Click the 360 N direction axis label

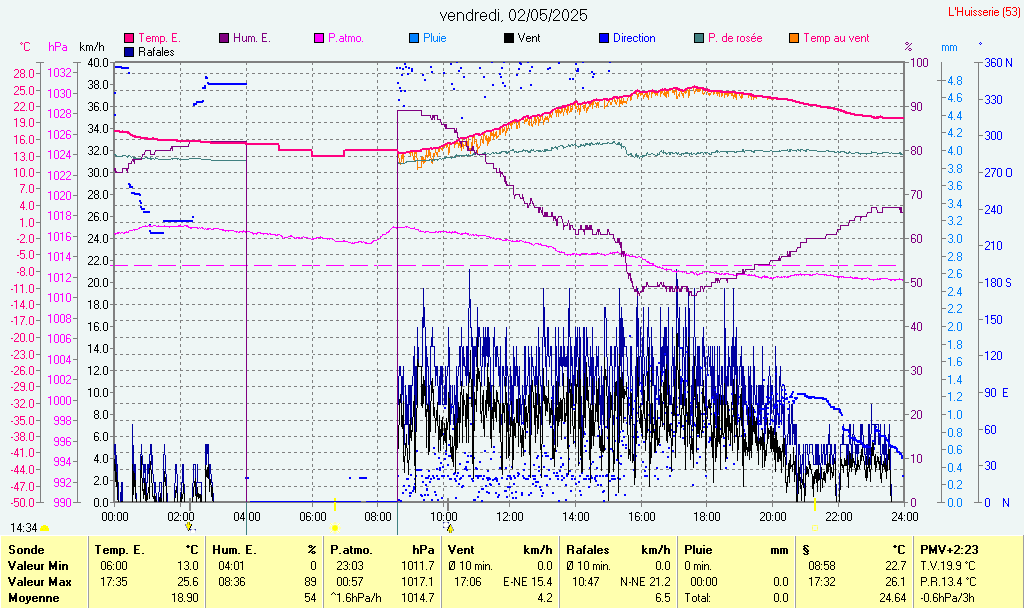[x=999, y=63]
